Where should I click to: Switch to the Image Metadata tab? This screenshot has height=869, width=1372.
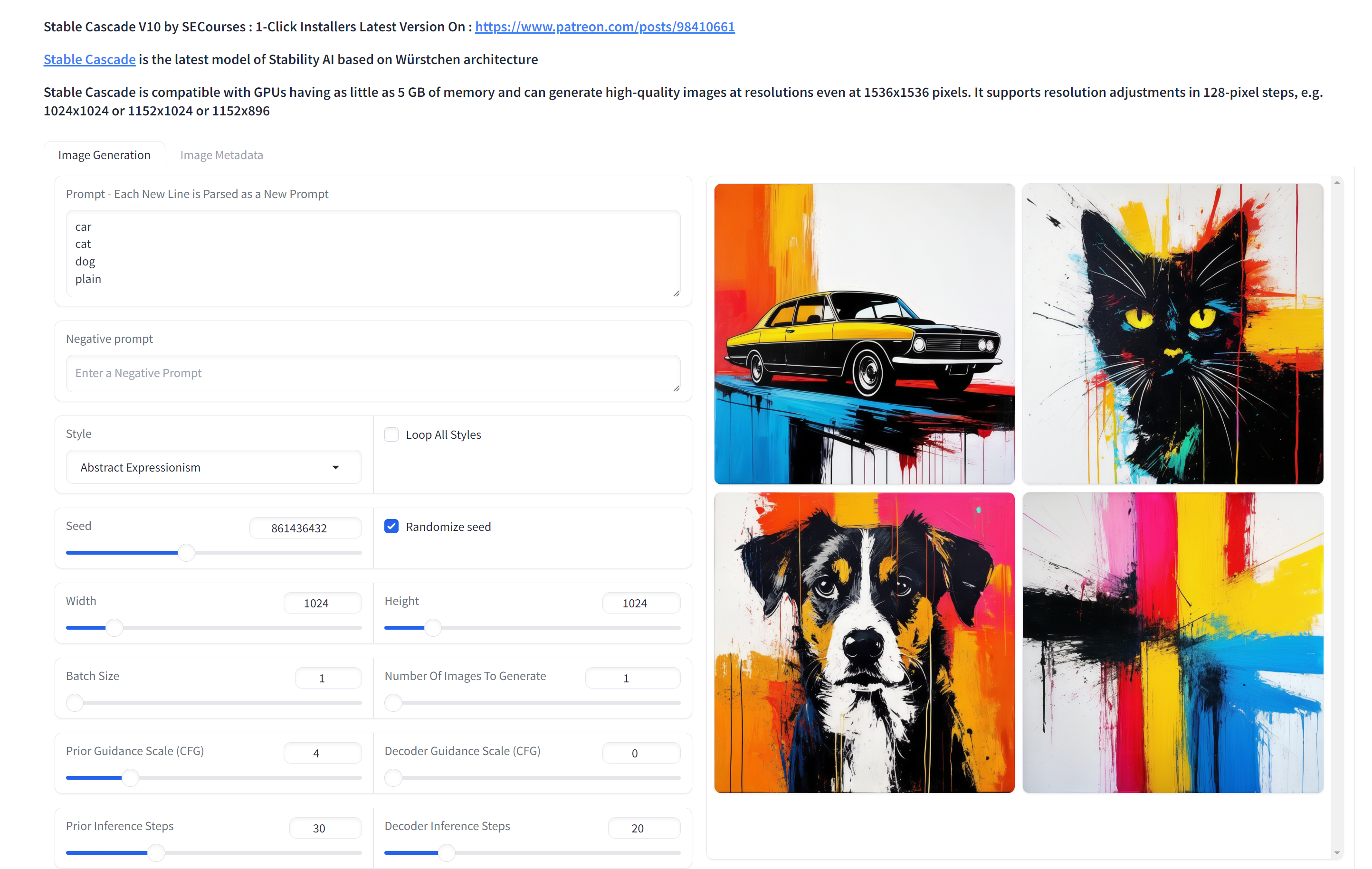coord(222,155)
